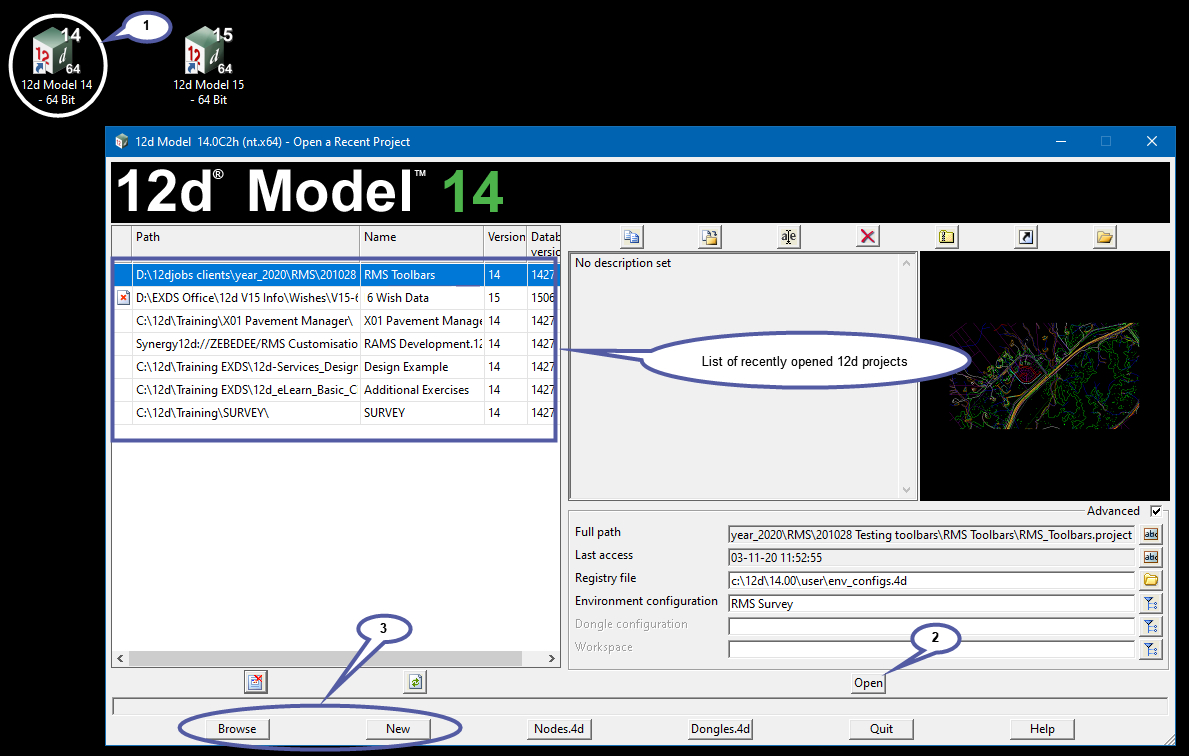The height and width of the screenshot is (756, 1189).
Task: Click the red X delete project icon
Action: [867, 237]
